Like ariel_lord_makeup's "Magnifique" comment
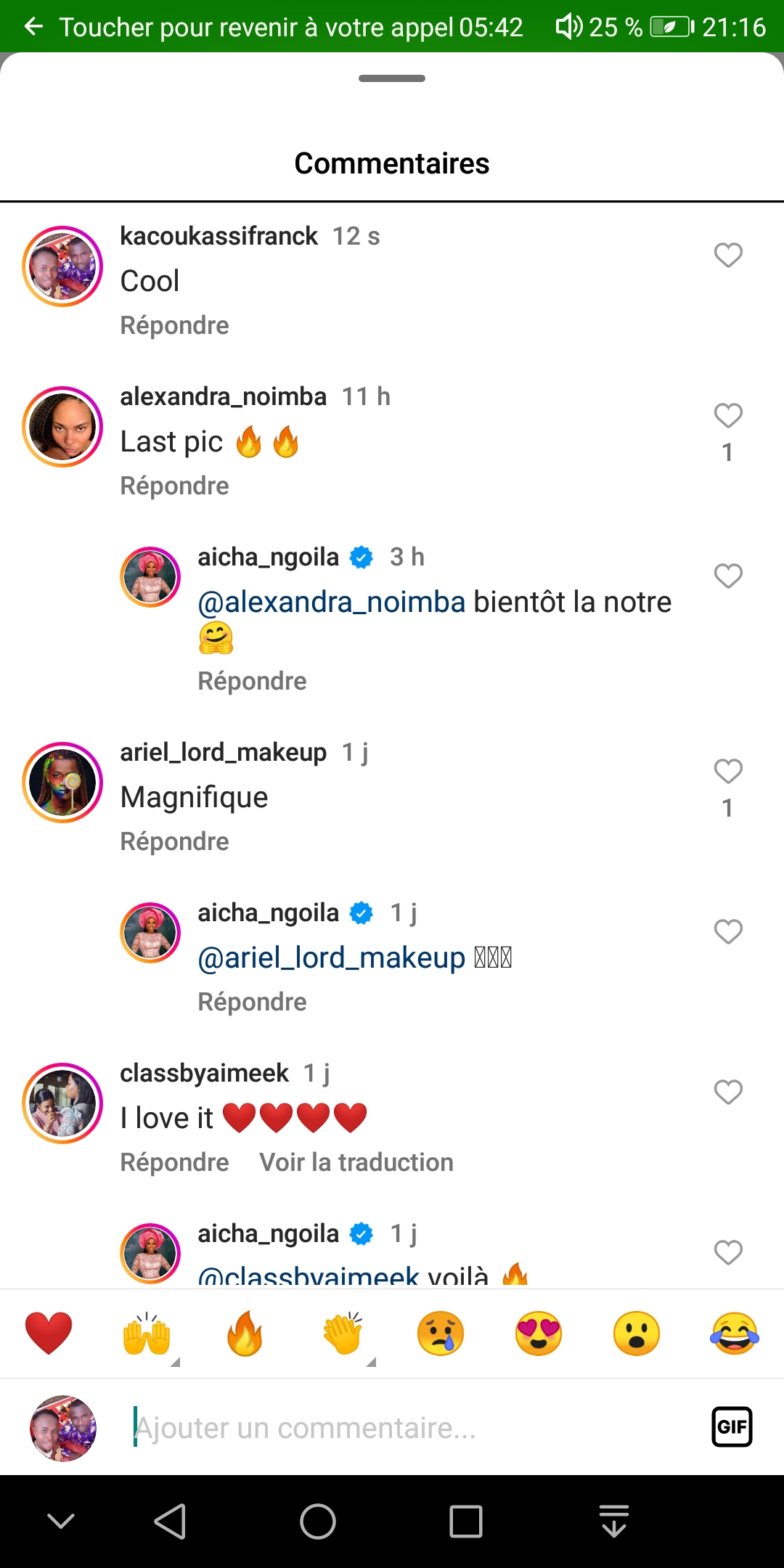Viewport: 784px width, 1568px height. pyautogui.click(x=728, y=772)
